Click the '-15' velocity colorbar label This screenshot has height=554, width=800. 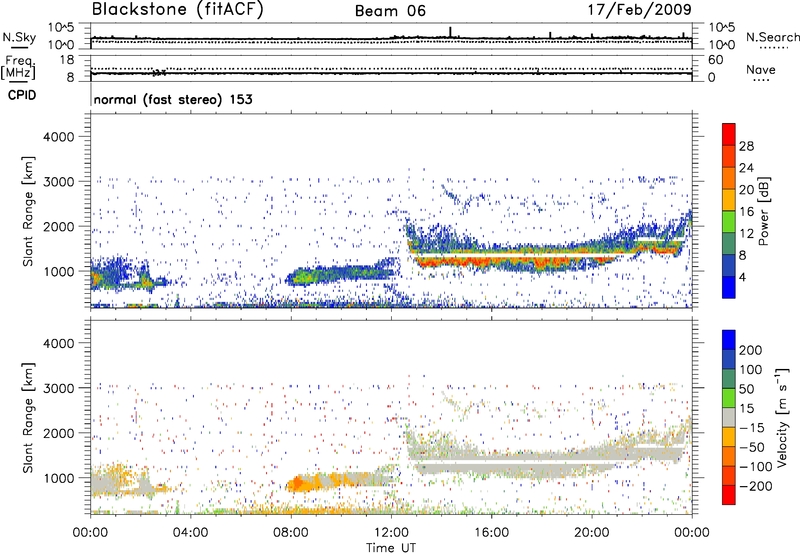point(752,428)
